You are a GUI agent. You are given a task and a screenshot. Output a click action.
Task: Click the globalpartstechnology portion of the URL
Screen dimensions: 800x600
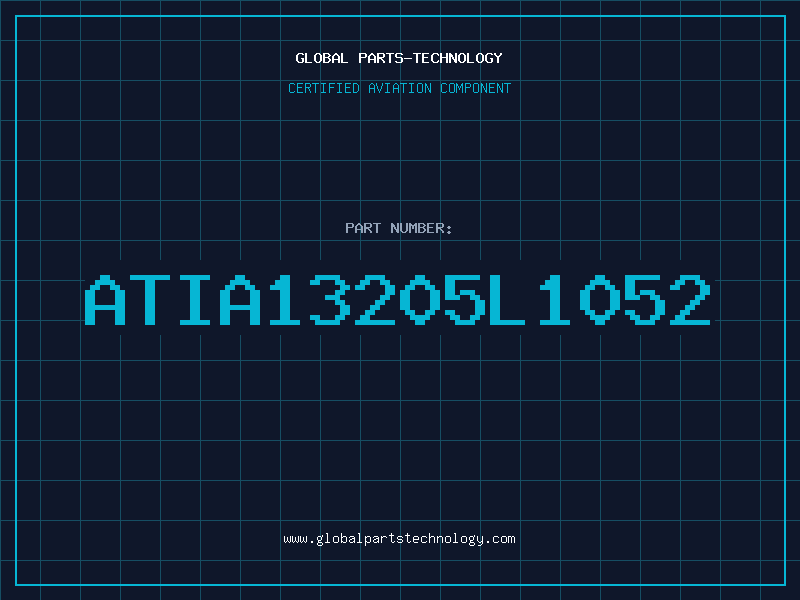[399, 539]
